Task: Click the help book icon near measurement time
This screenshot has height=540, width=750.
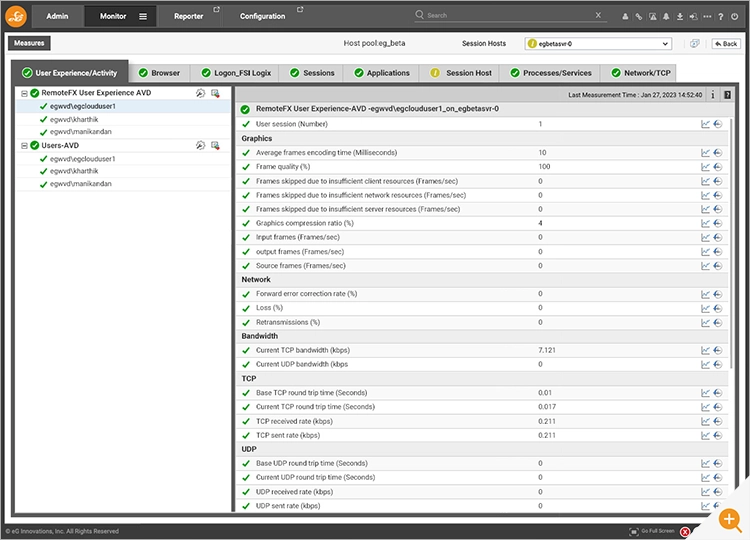Action: click(x=728, y=95)
